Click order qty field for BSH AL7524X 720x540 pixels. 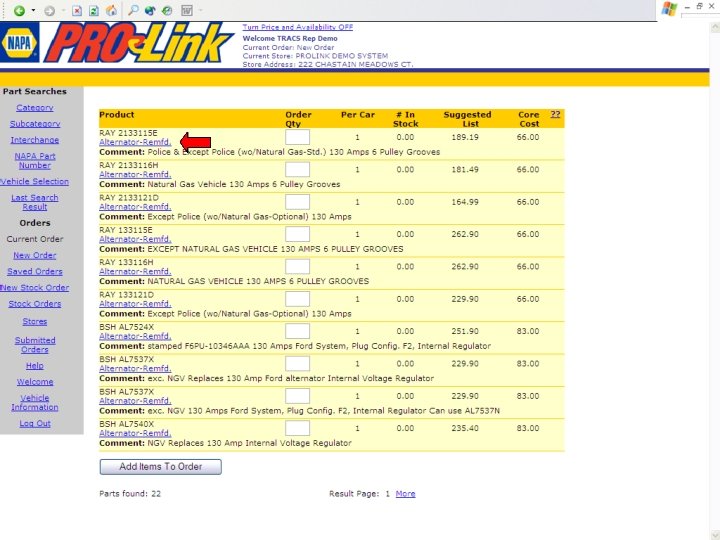tap(298, 331)
